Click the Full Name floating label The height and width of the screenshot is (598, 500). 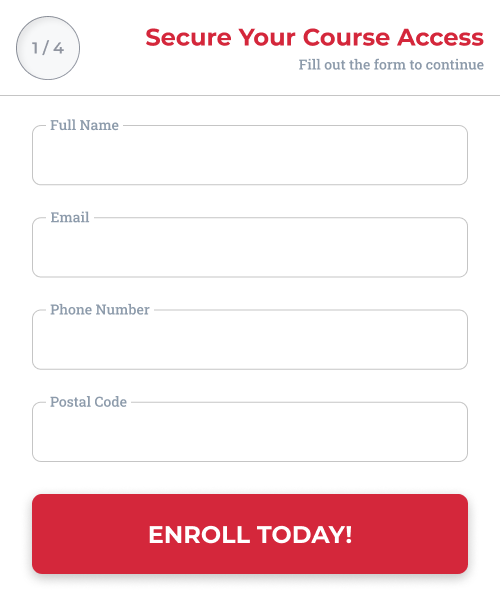point(84,125)
